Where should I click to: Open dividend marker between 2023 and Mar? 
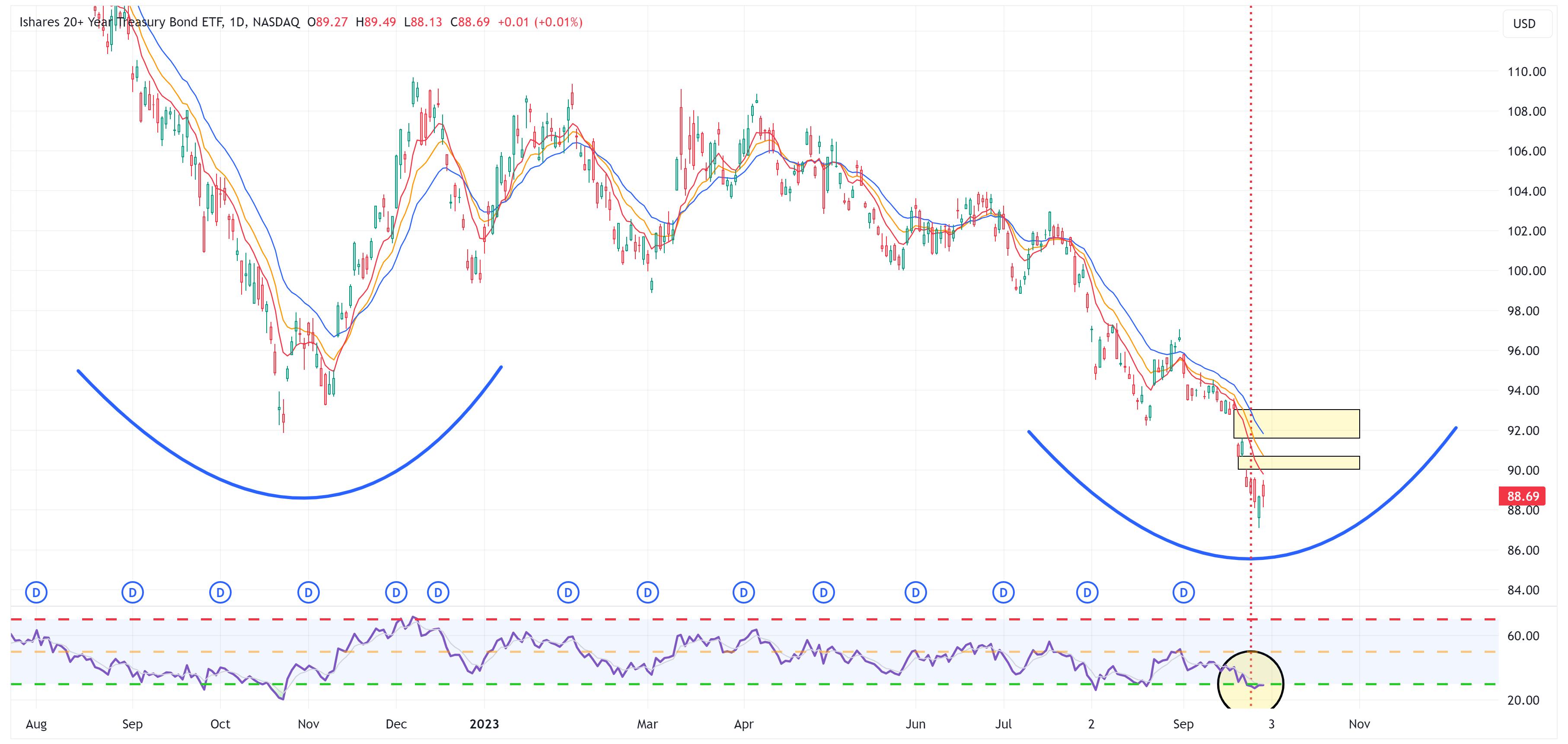tap(567, 591)
